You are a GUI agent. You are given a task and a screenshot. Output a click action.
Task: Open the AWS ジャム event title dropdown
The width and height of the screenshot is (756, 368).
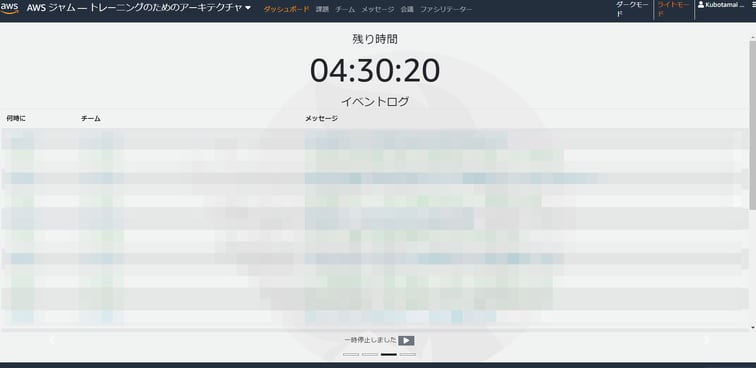139,8
